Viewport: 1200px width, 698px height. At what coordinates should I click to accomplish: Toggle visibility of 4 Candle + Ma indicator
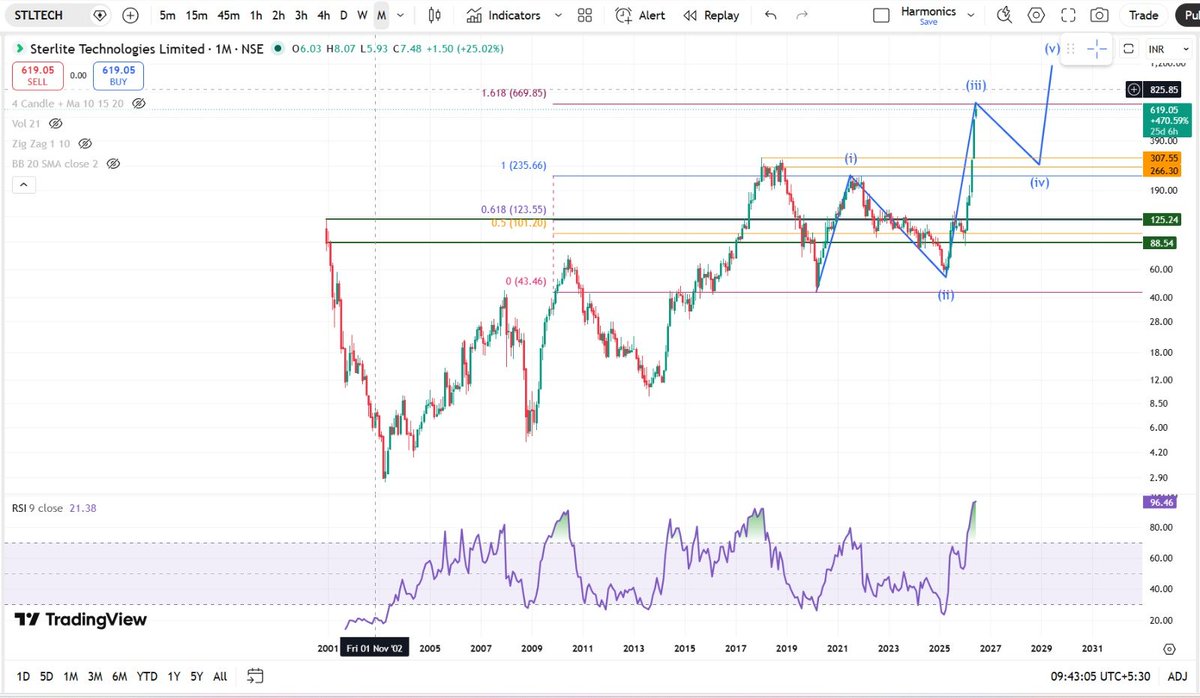[139, 103]
